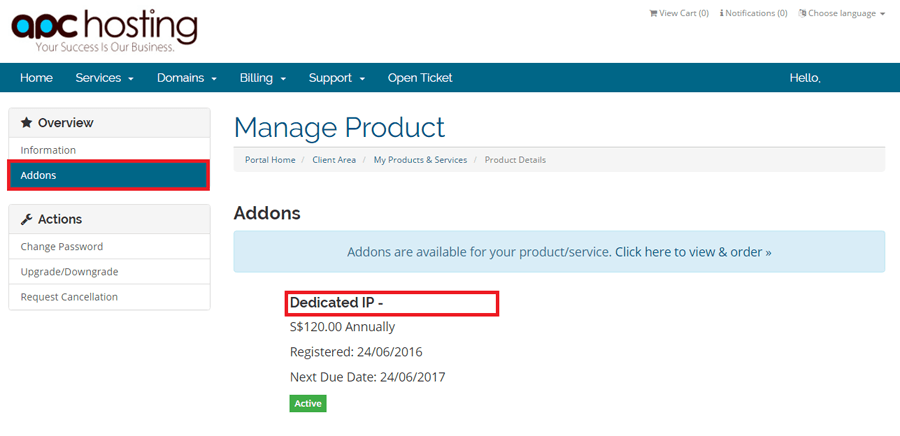Open the Support dropdown menu
Screen dimensions: 900x436
click(x=337, y=78)
